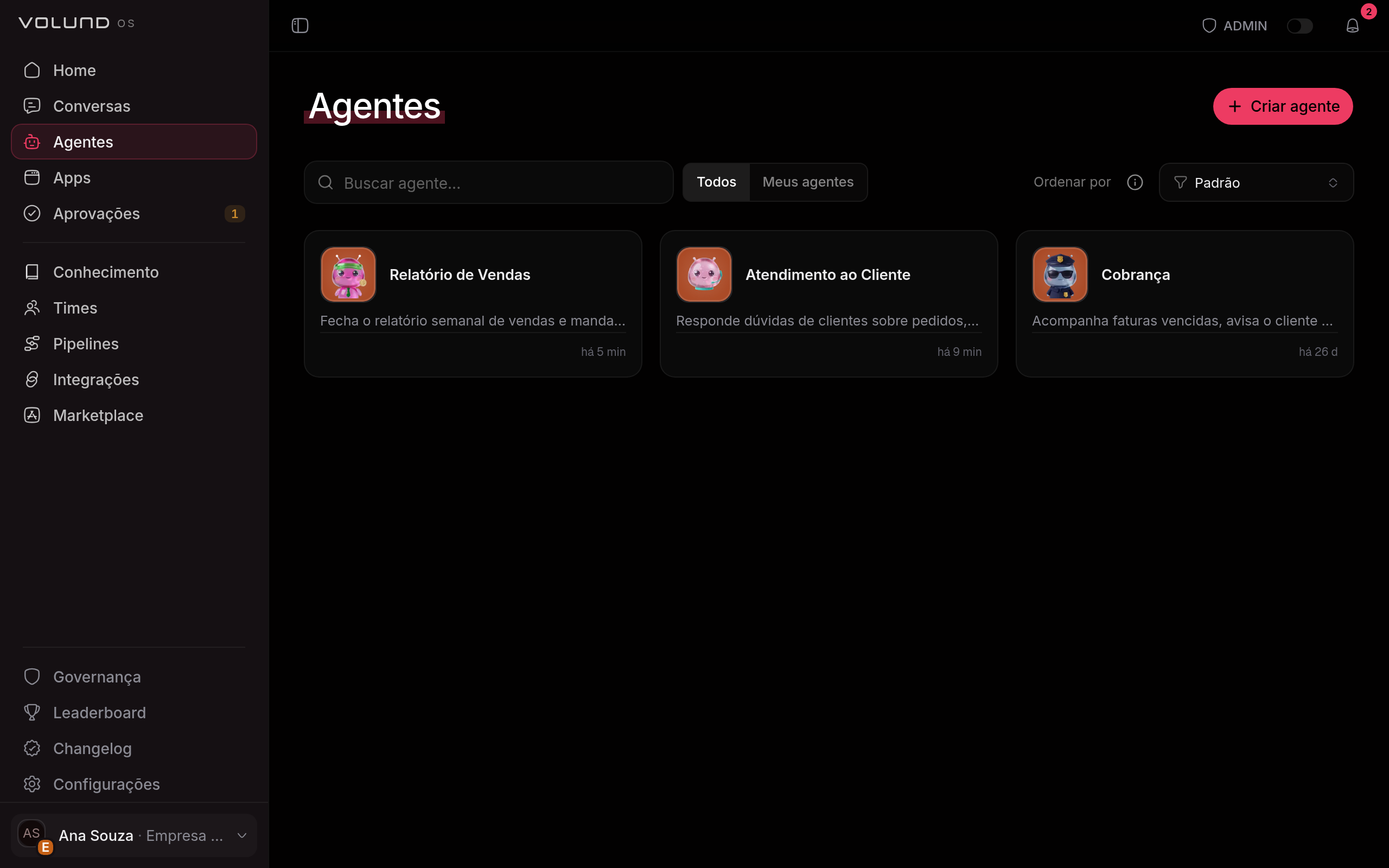
Task: Open the Atendimento ao Cliente agent avatar
Action: [x=704, y=275]
